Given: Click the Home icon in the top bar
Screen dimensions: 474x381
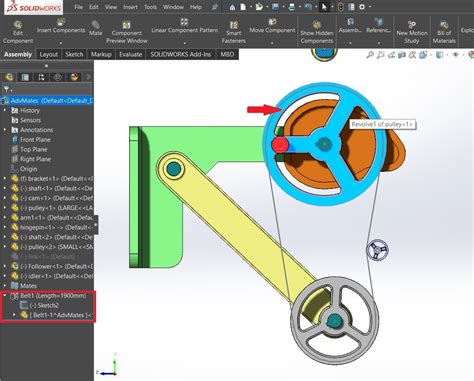Looking at the screenshot, I should (232, 7).
